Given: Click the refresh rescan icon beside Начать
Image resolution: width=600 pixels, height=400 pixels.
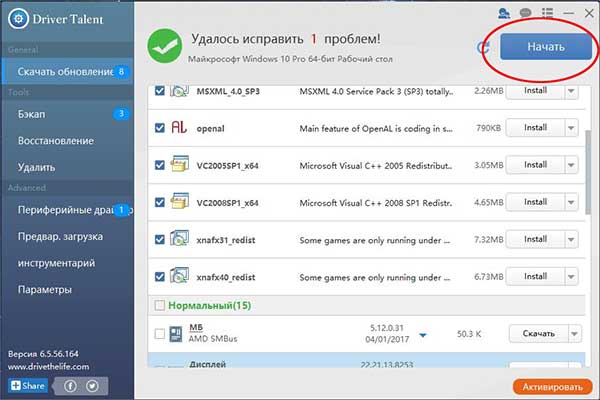Looking at the screenshot, I should [484, 47].
